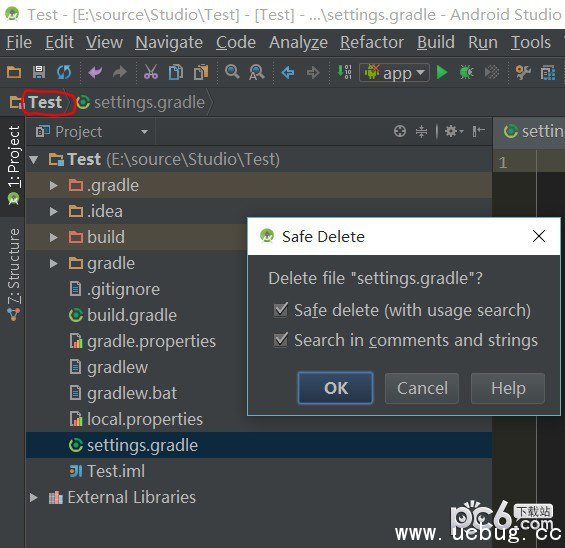Viewport: 565px width, 548px height.
Task: Select gradle.properties in tree
Action: pos(151,341)
